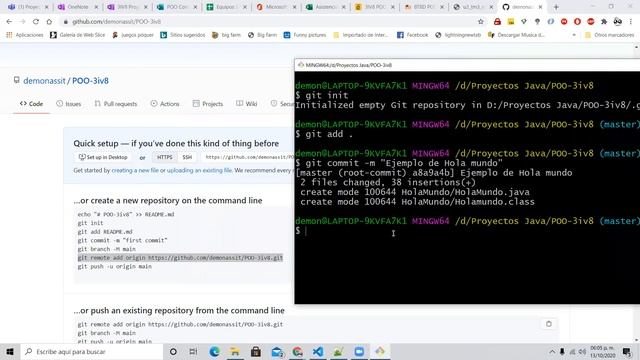Viewport: 640px width, 360px height.
Task: Click Set up in Desktop button
Action: pyautogui.click(x=103, y=157)
